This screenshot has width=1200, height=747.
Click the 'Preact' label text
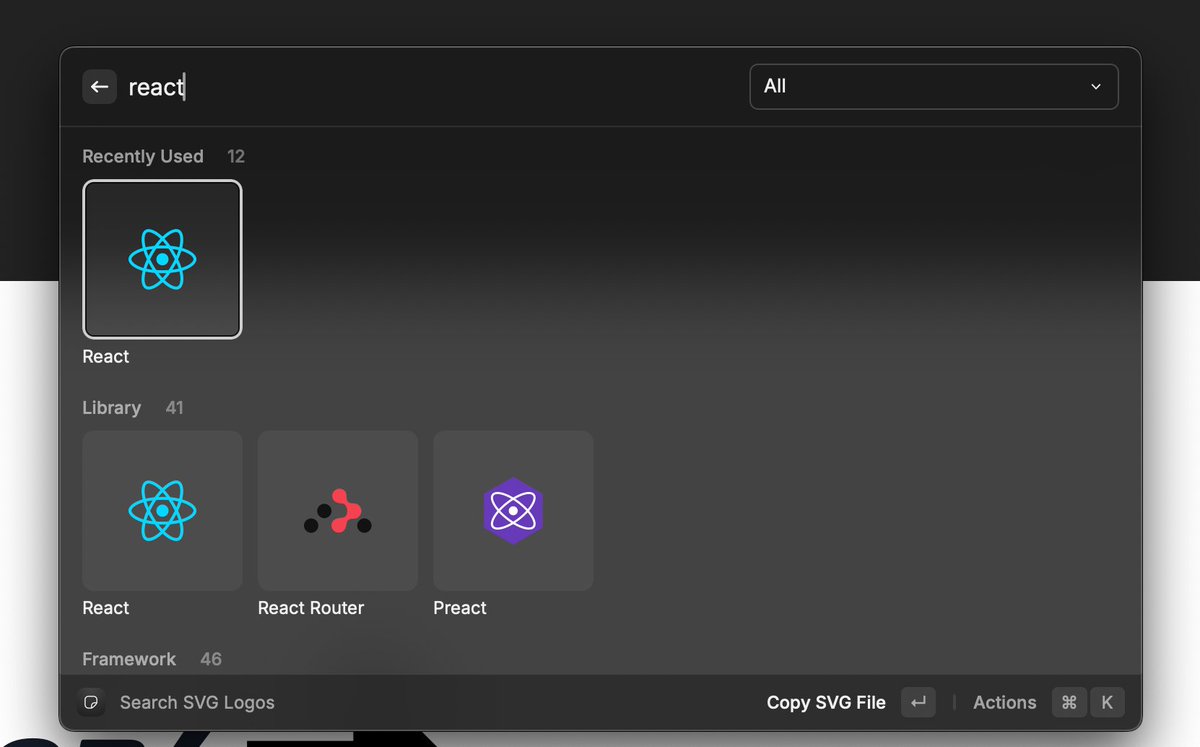(x=460, y=608)
